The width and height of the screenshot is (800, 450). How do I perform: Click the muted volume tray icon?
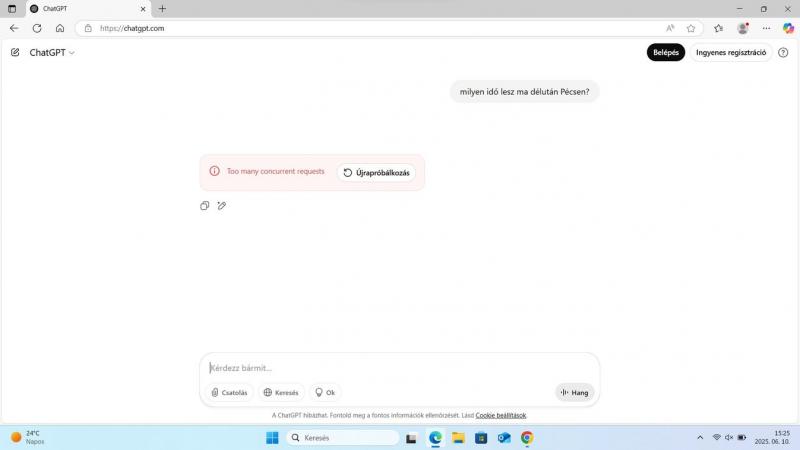pyautogui.click(x=729, y=437)
